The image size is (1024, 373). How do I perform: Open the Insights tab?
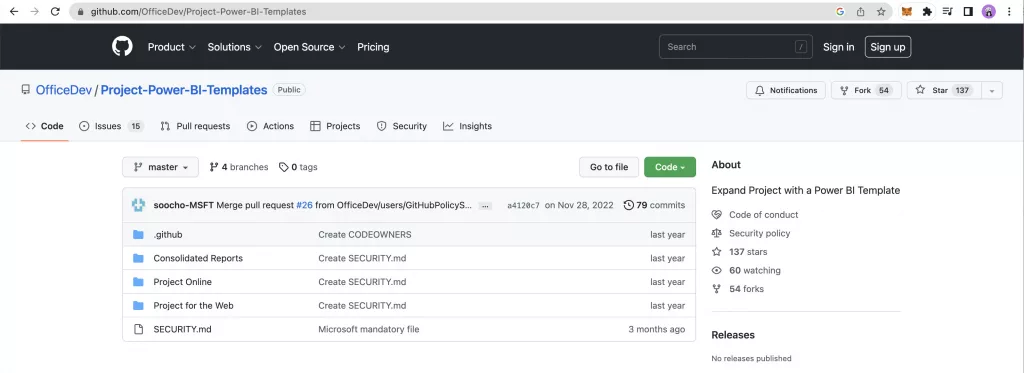point(467,126)
